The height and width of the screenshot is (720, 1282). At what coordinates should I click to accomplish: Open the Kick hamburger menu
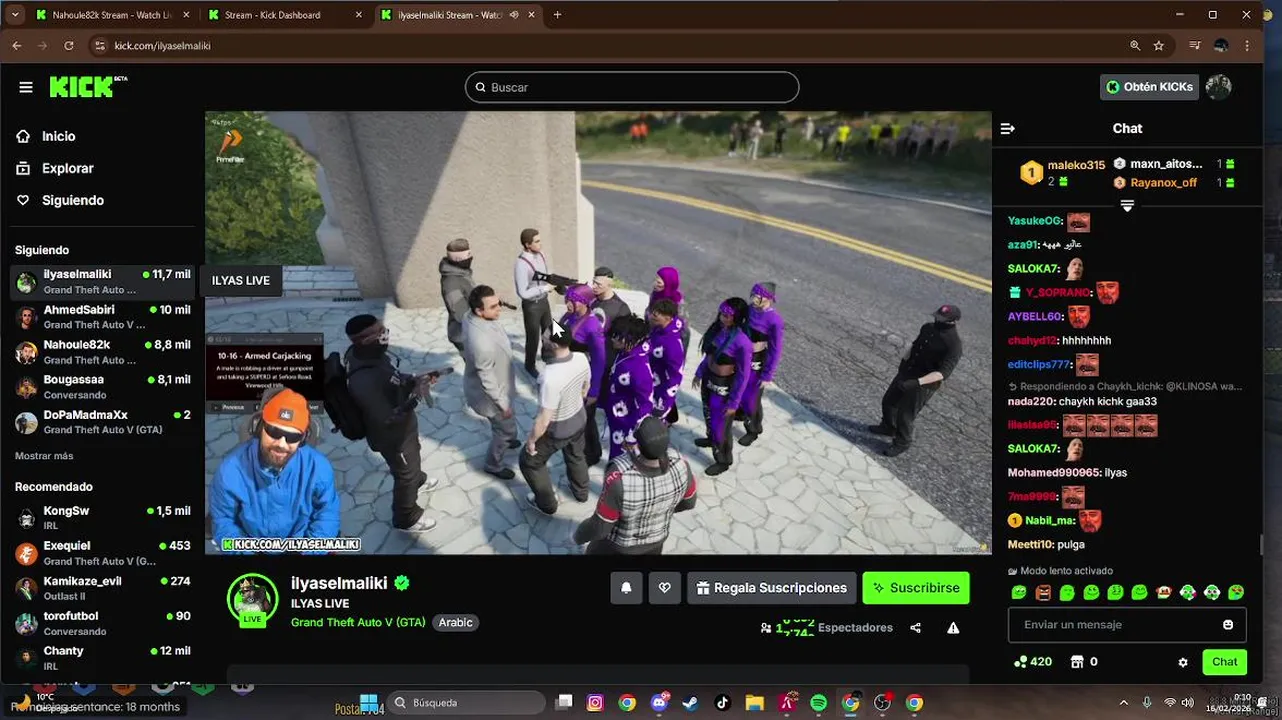pos(26,87)
